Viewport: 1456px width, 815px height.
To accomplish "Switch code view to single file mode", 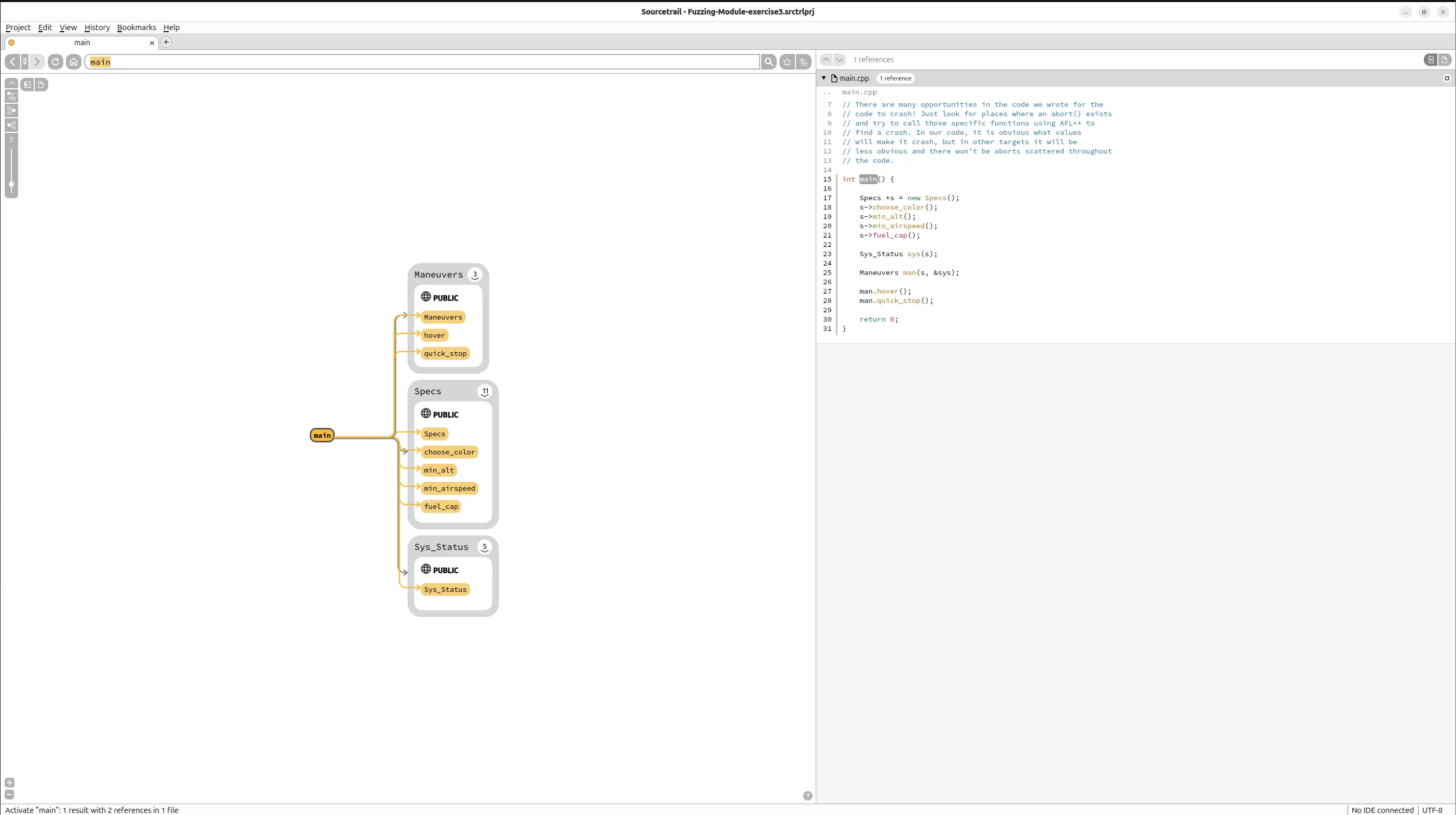I will coord(1445,59).
